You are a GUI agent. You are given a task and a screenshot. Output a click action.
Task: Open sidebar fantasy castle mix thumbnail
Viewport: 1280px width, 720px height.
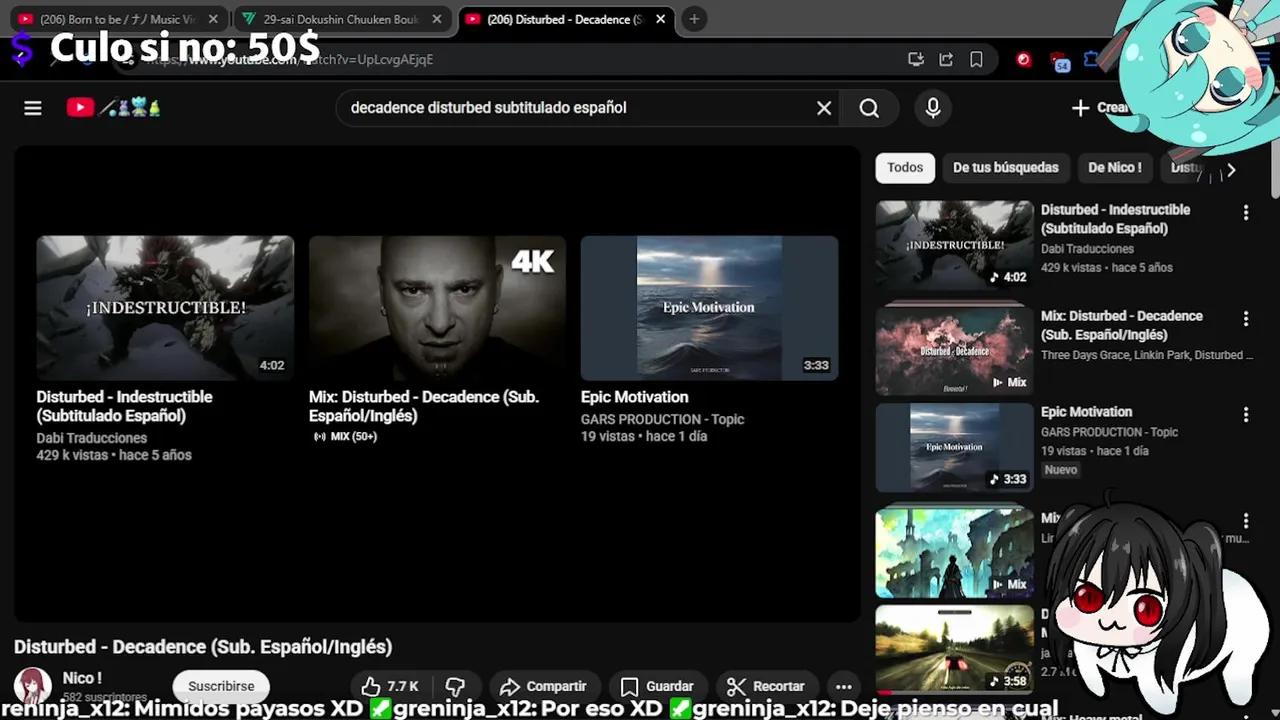954,553
